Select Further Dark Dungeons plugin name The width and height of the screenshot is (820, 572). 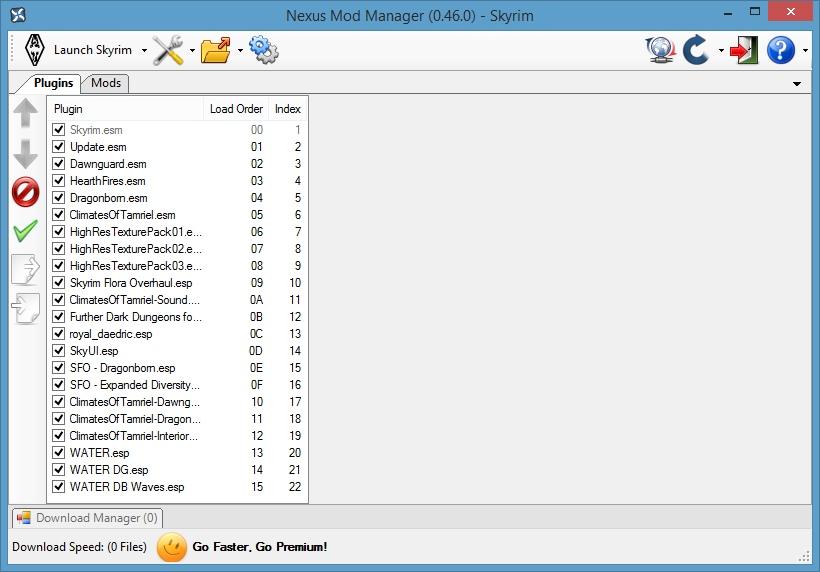pyautogui.click(x=136, y=317)
